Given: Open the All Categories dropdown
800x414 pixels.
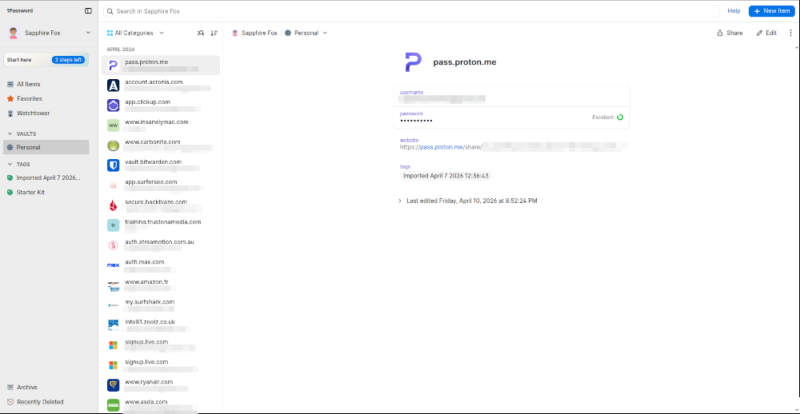Looking at the screenshot, I should click(136, 33).
